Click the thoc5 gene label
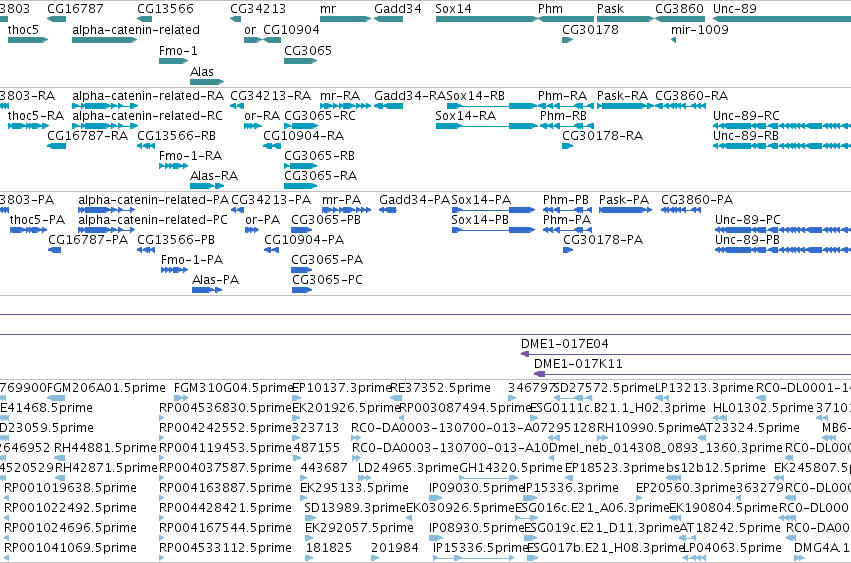This screenshot has height=563, width=851. pyautogui.click(x=23, y=30)
